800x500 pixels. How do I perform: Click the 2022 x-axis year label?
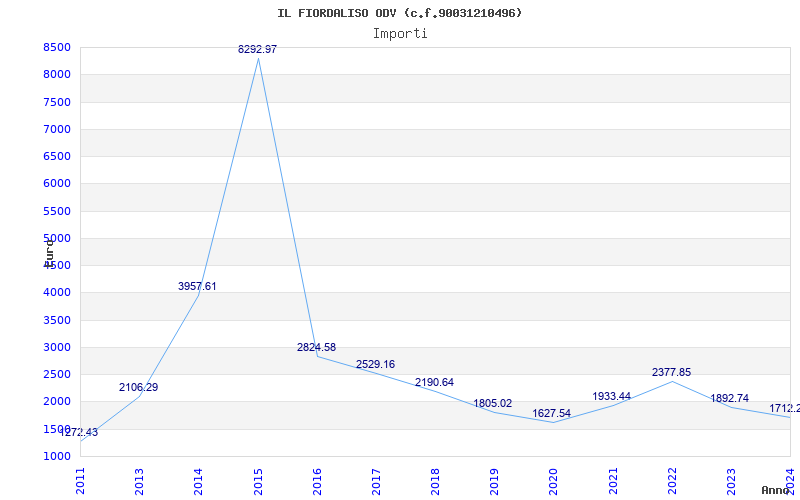pos(672,482)
